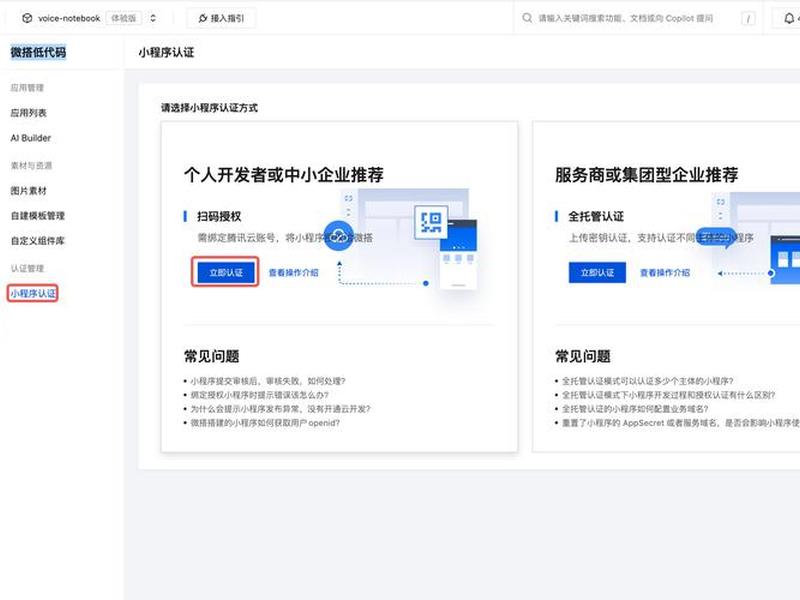Click the 服务商或集团型企业推荐 heading

pos(646,174)
